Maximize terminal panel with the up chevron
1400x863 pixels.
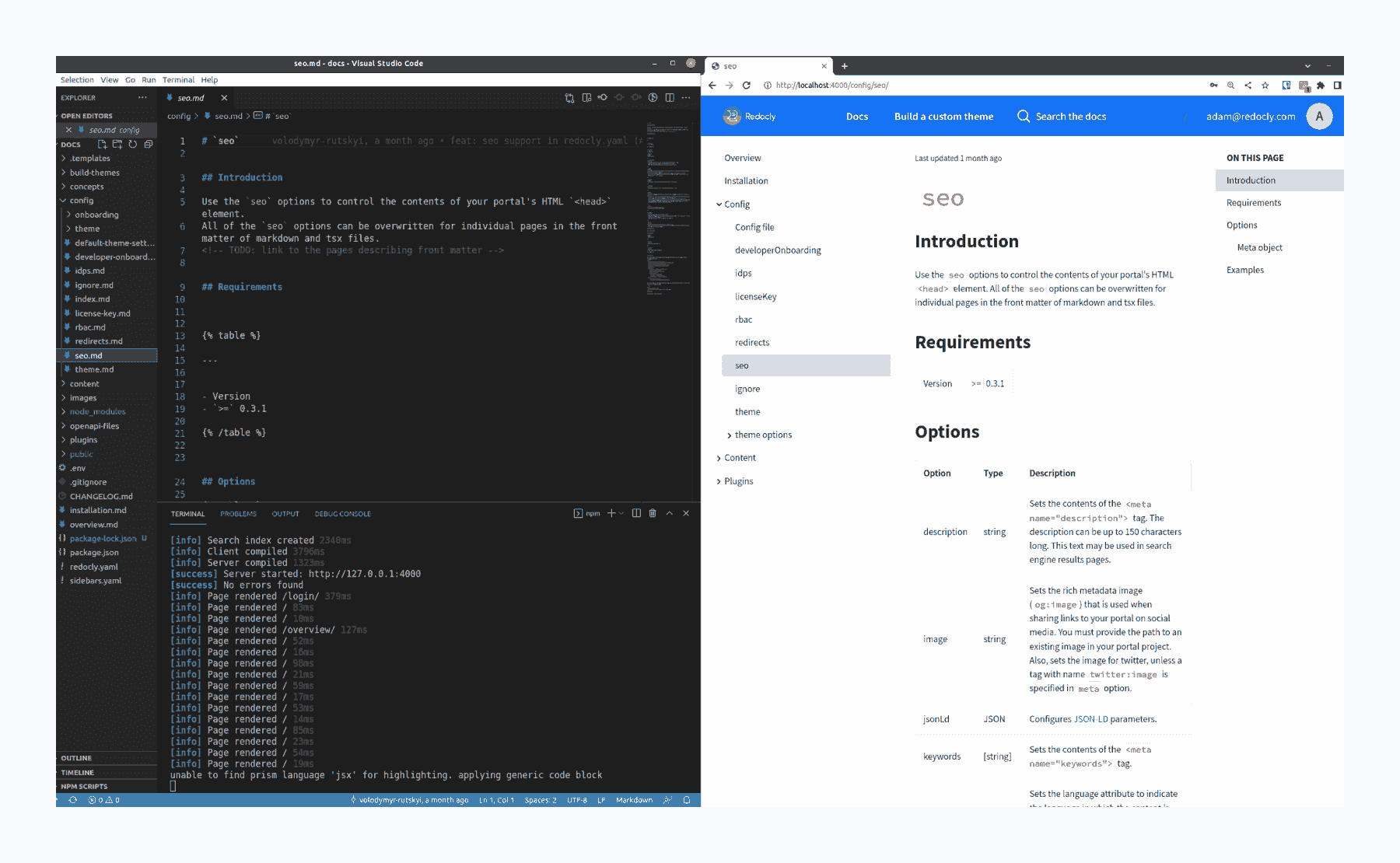pyautogui.click(x=670, y=513)
